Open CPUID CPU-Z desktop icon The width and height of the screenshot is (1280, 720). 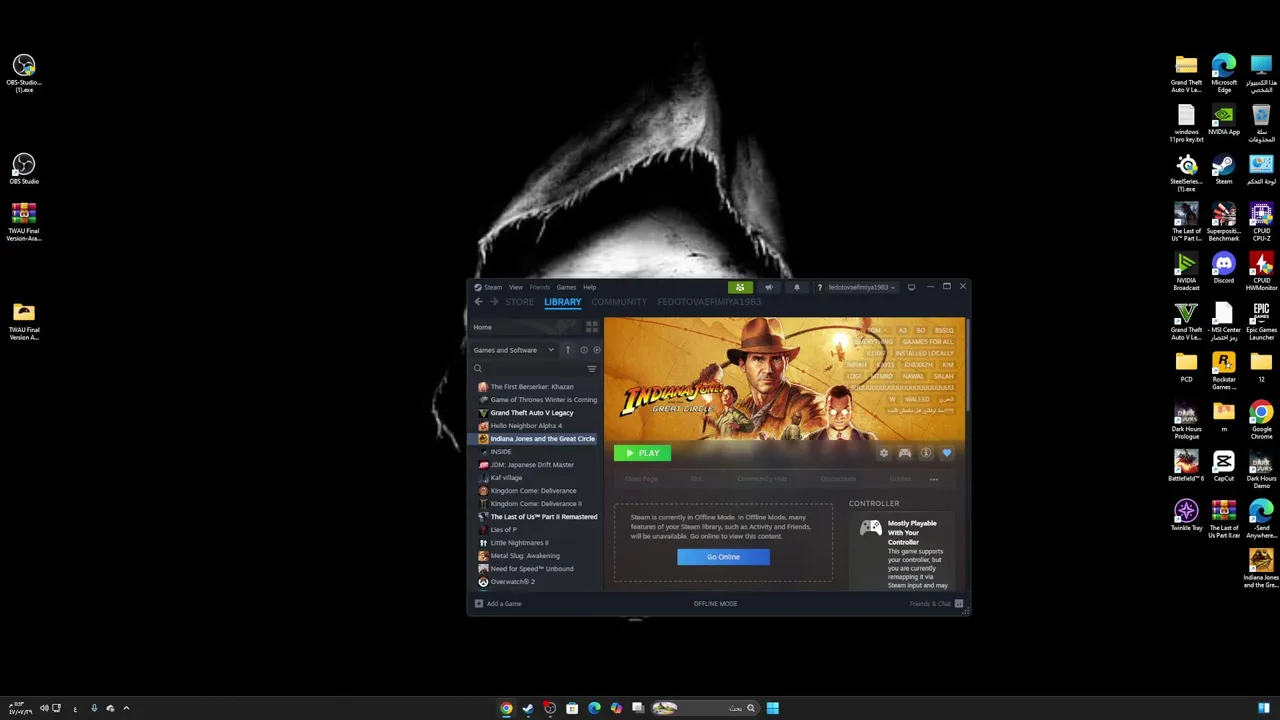[x=1261, y=221]
